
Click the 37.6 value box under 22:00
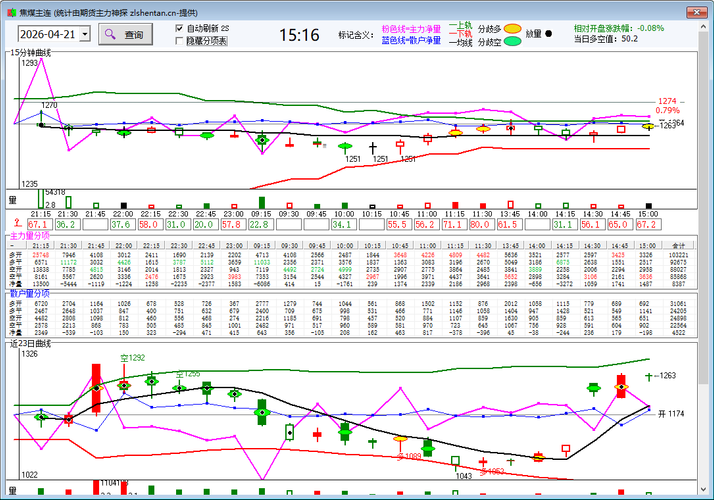(122, 224)
